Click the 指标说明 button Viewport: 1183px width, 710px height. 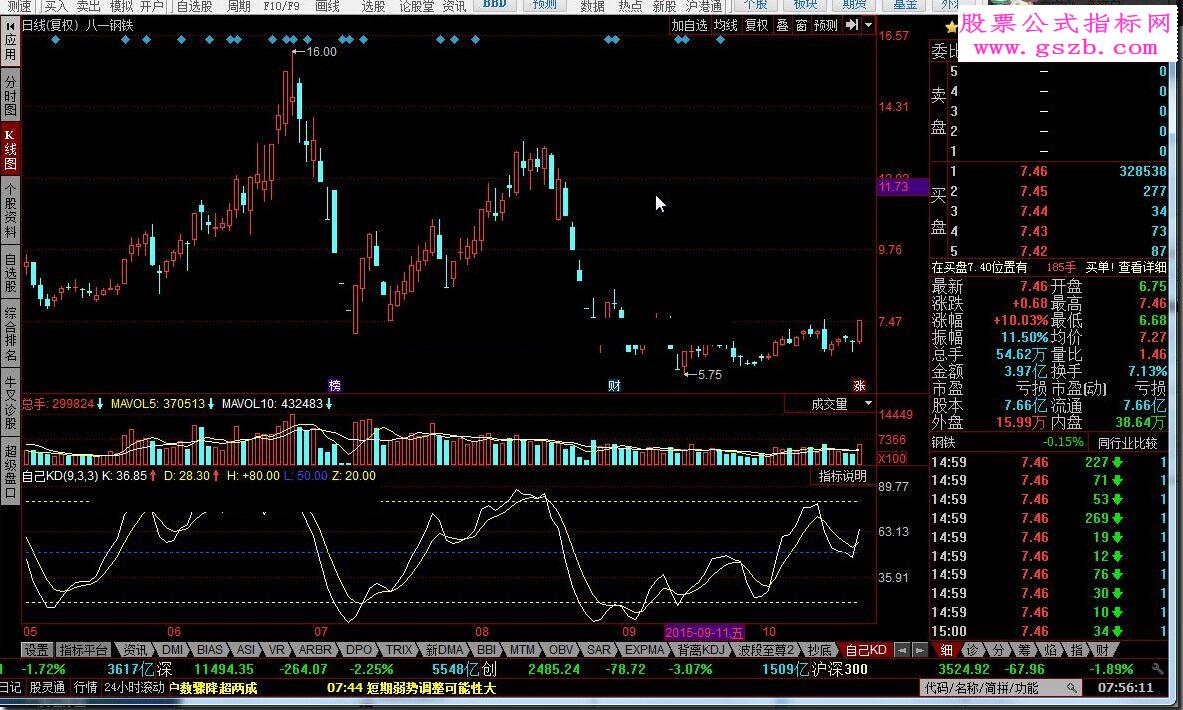pyautogui.click(x=843, y=476)
